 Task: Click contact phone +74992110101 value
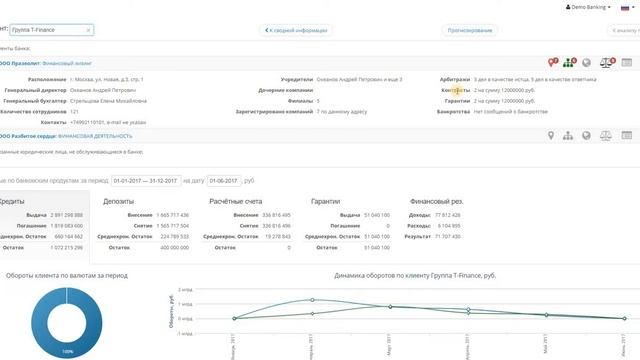87,122
